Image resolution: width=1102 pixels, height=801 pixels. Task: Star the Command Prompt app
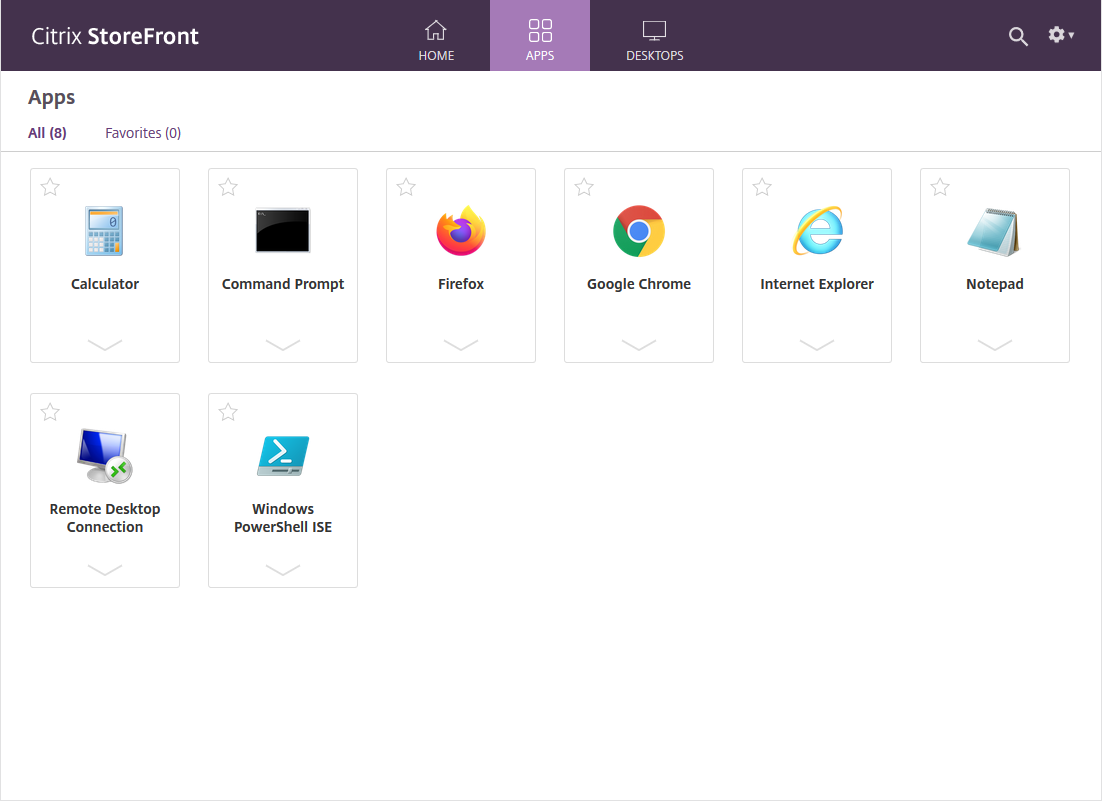click(x=228, y=188)
